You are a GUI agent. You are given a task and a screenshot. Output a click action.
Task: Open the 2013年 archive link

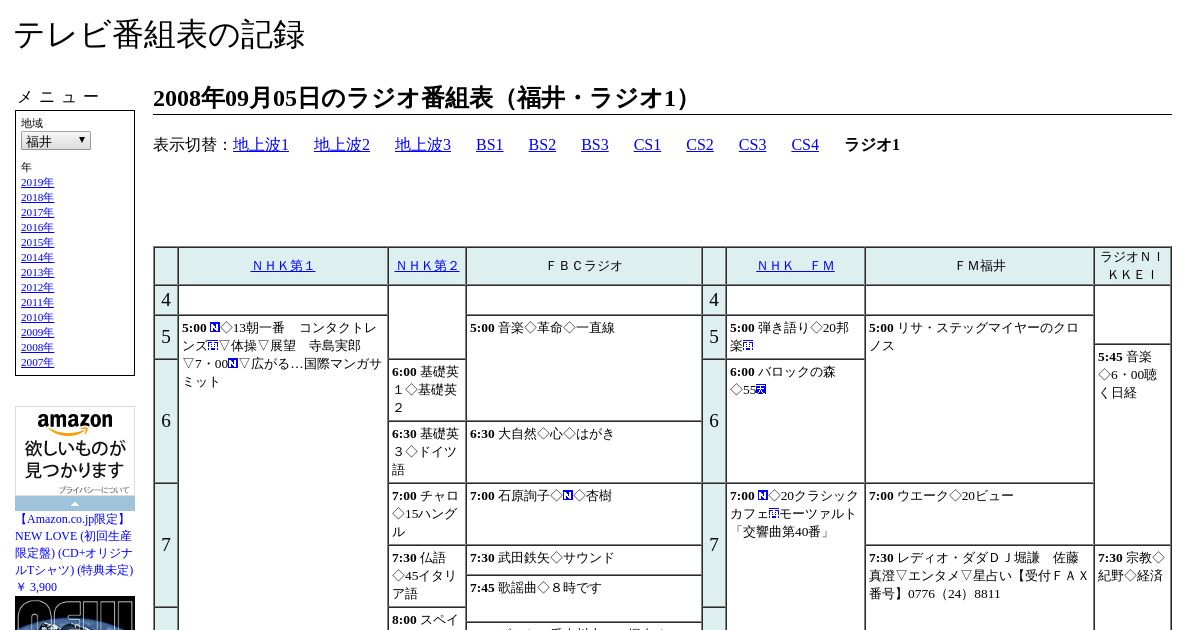coord(37,272)
